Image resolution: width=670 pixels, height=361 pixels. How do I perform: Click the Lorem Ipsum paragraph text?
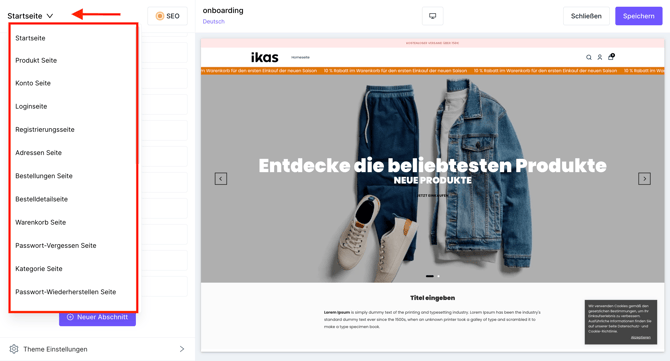click(432, 319)
